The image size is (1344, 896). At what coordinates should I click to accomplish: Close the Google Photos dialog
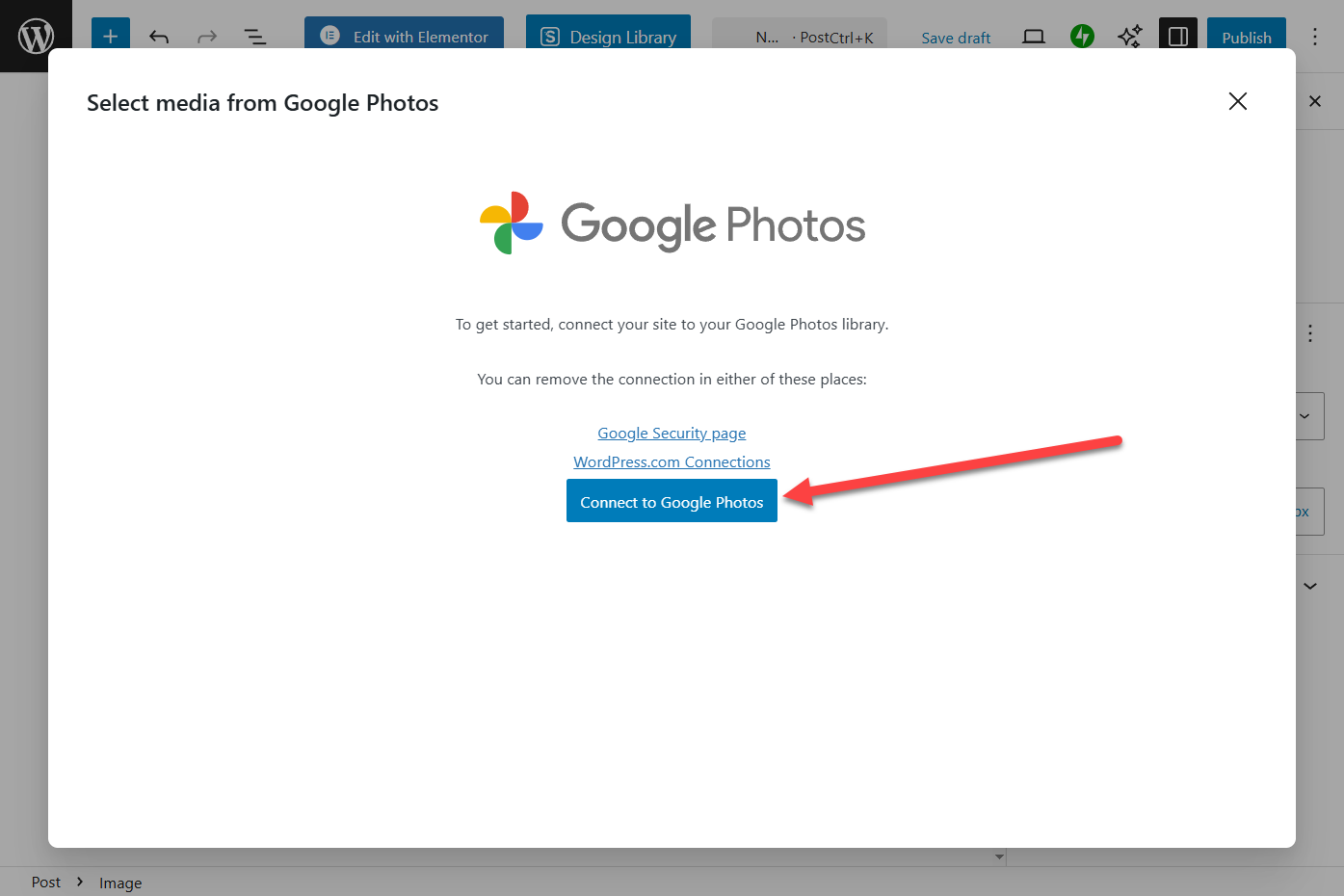(1238, 101)
